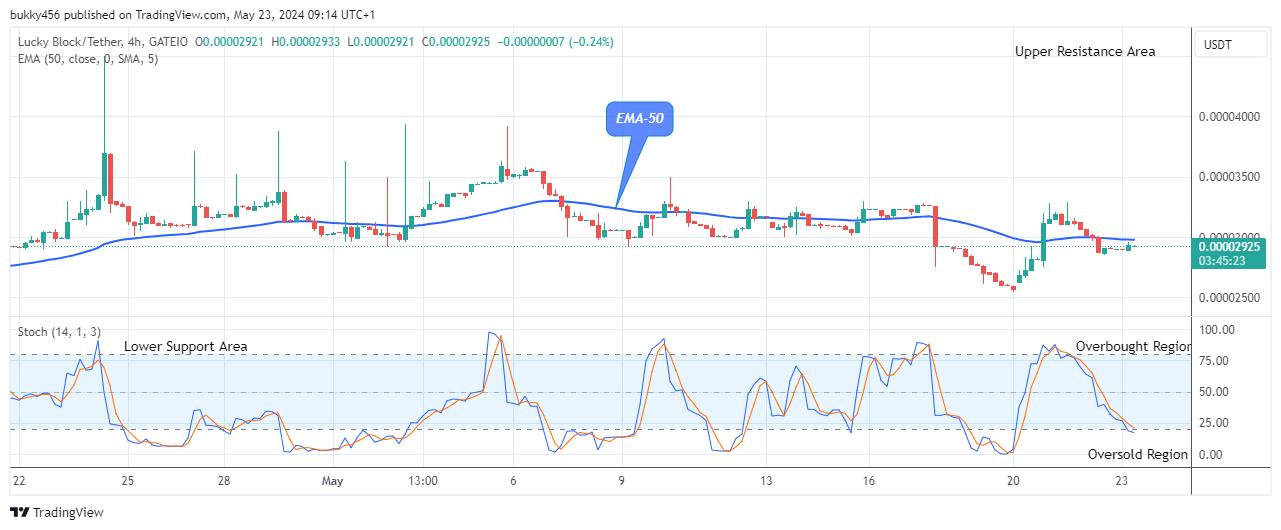Viewport: 1281px width, 530px height.
Task: Click the 28 date on time axis
Action: click(x=222, y=481)
